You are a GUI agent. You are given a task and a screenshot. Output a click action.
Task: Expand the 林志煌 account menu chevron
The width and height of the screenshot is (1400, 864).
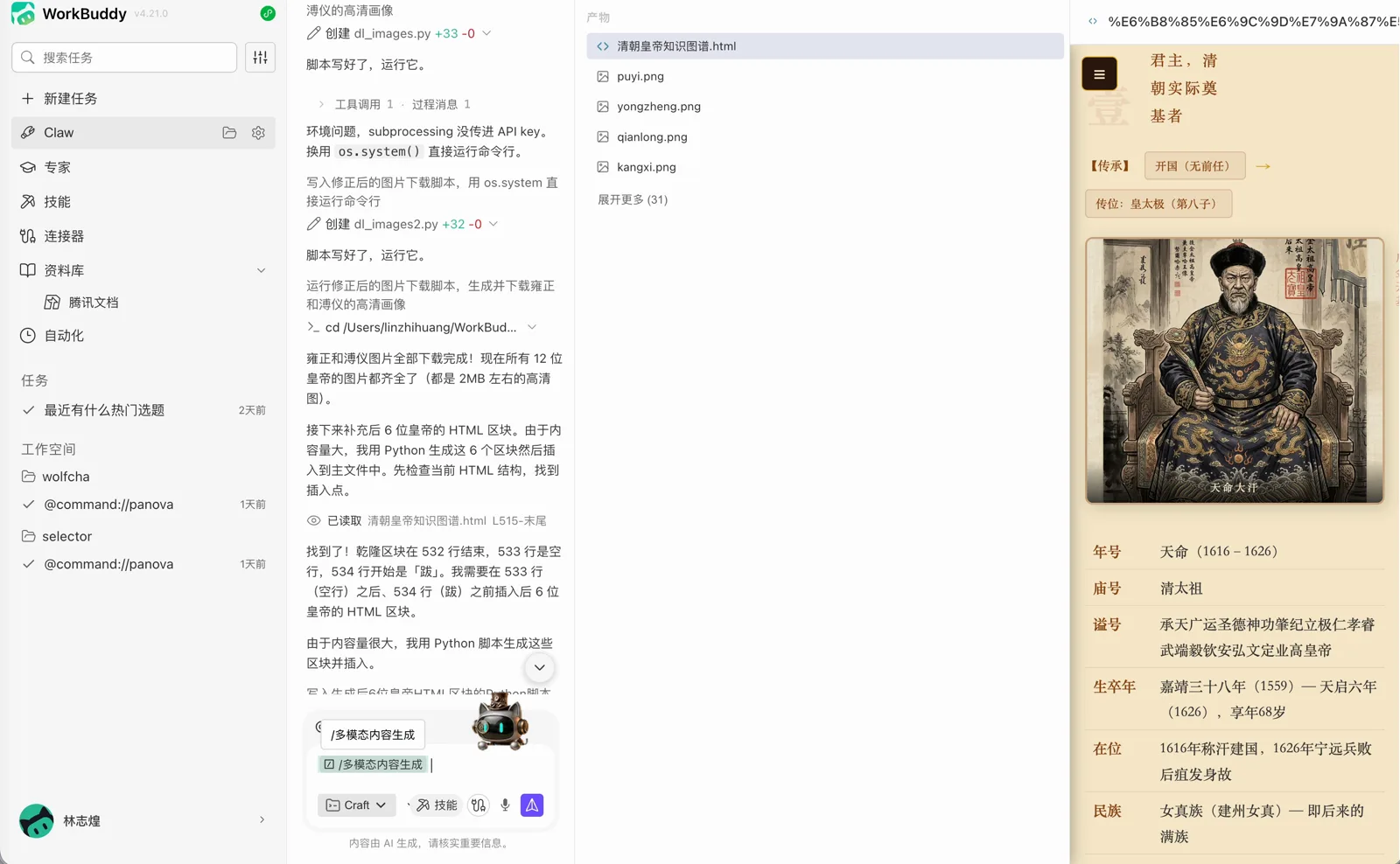(x=262, y=819)
